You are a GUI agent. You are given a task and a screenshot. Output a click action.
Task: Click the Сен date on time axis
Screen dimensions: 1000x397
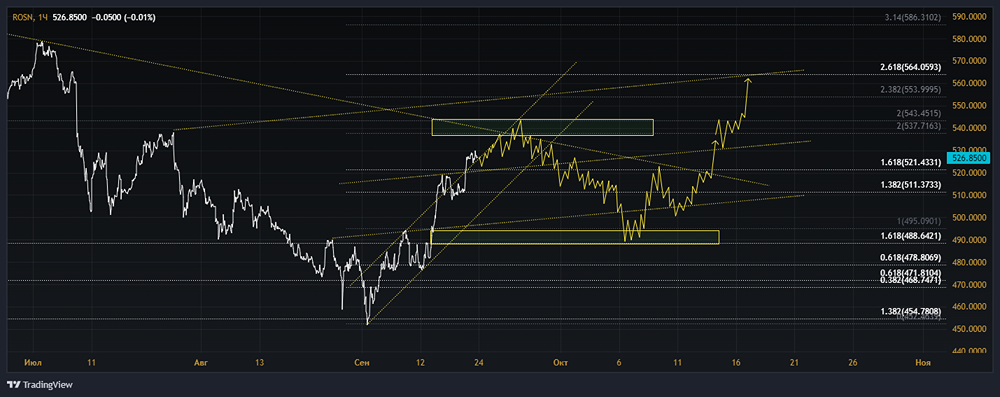point(362,363)
